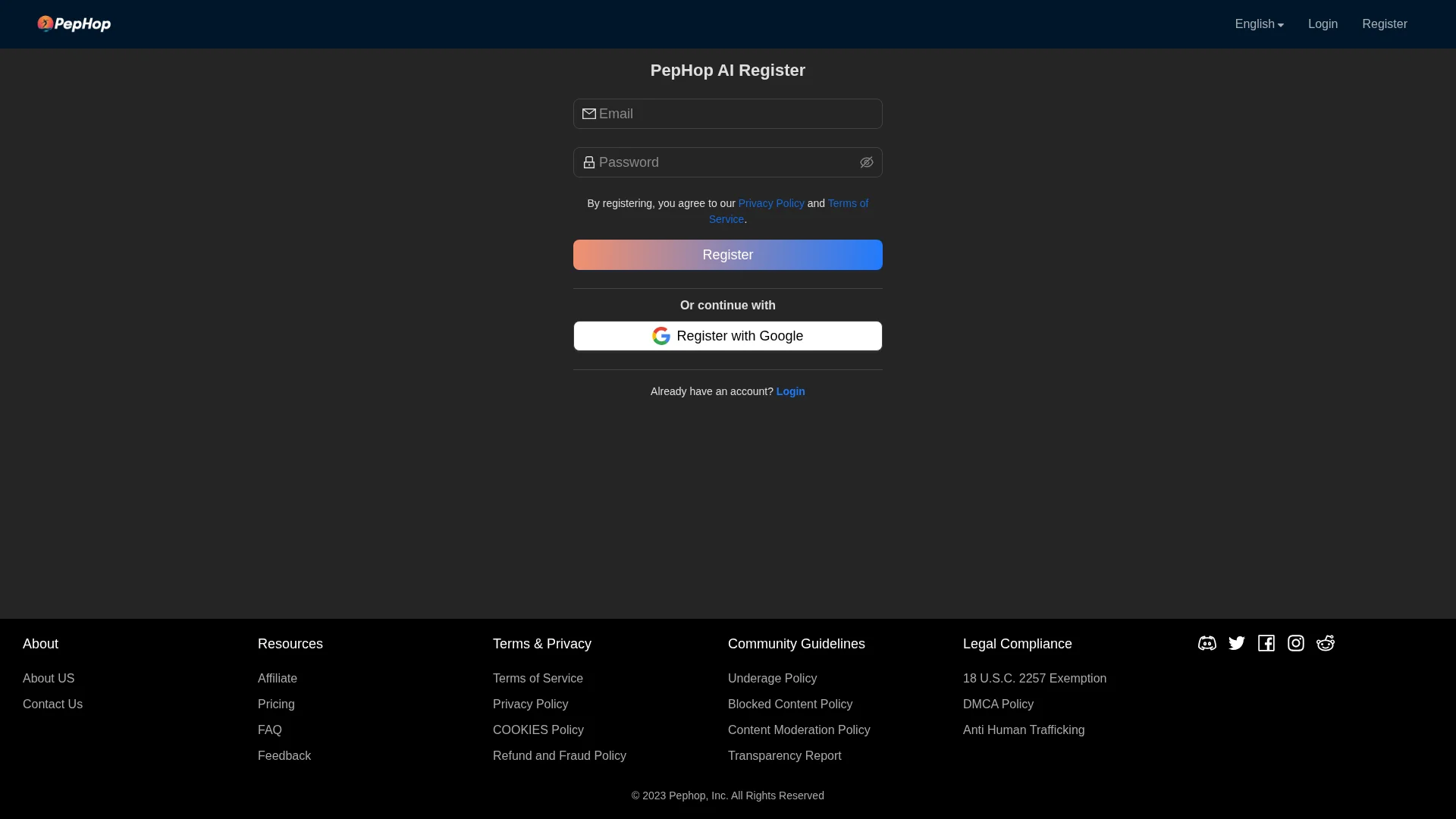
Task: Click the 2023 Pephop copyright text
Action: (728, 795)
